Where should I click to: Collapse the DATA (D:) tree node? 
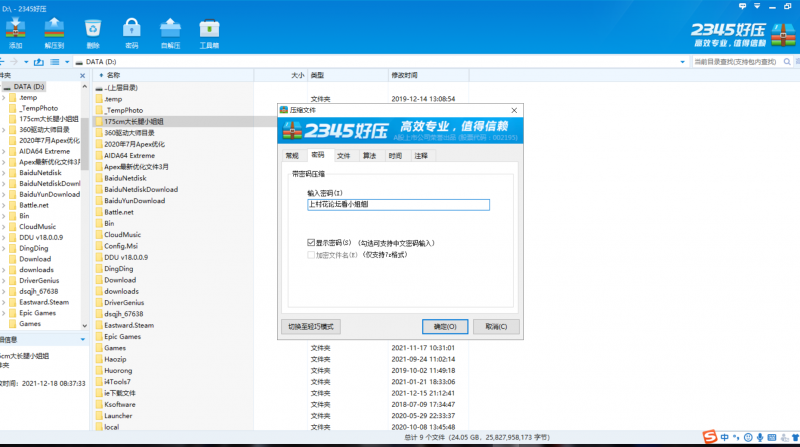pos(4,87)
